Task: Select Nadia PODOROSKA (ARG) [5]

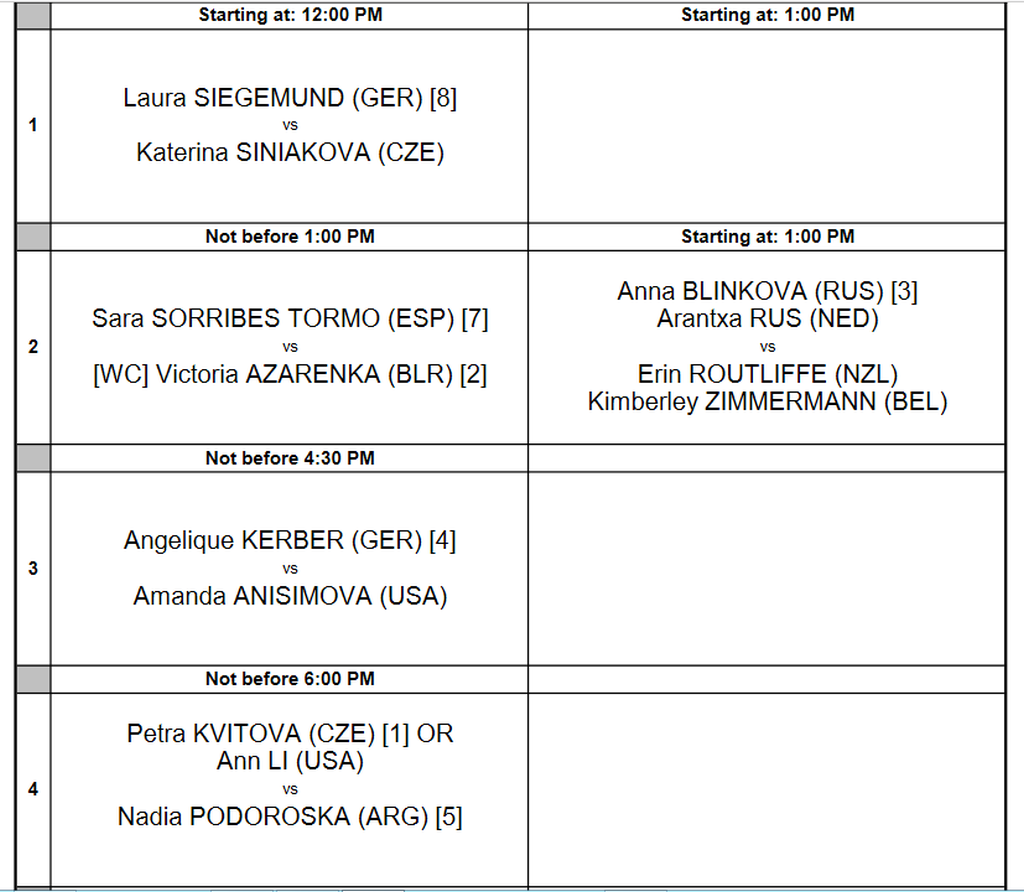Action: point(290,817)
